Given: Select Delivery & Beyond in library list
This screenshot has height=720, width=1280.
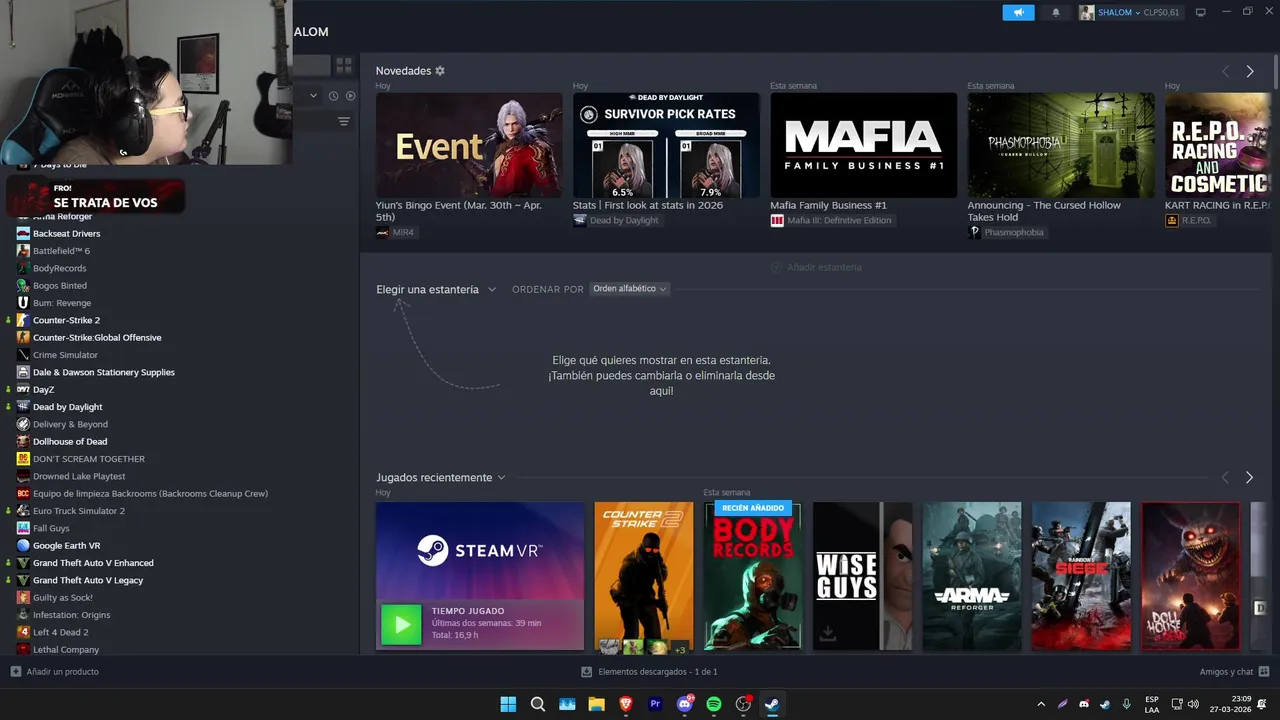Looking at the screenshot, I should coord(70,424).
